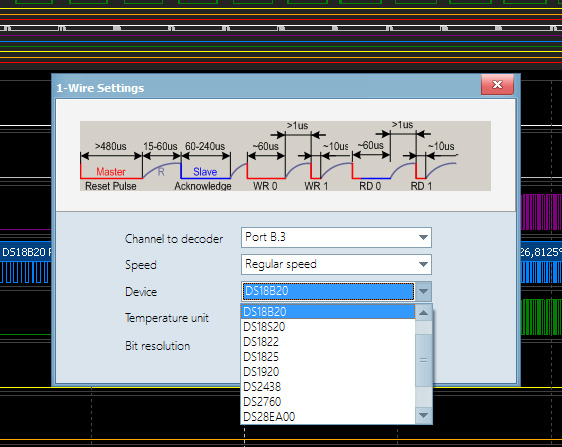This screenshot has width=562, height=447.
Task: Click the 1-Wire timing diagram image
Action: pos(285,156)
